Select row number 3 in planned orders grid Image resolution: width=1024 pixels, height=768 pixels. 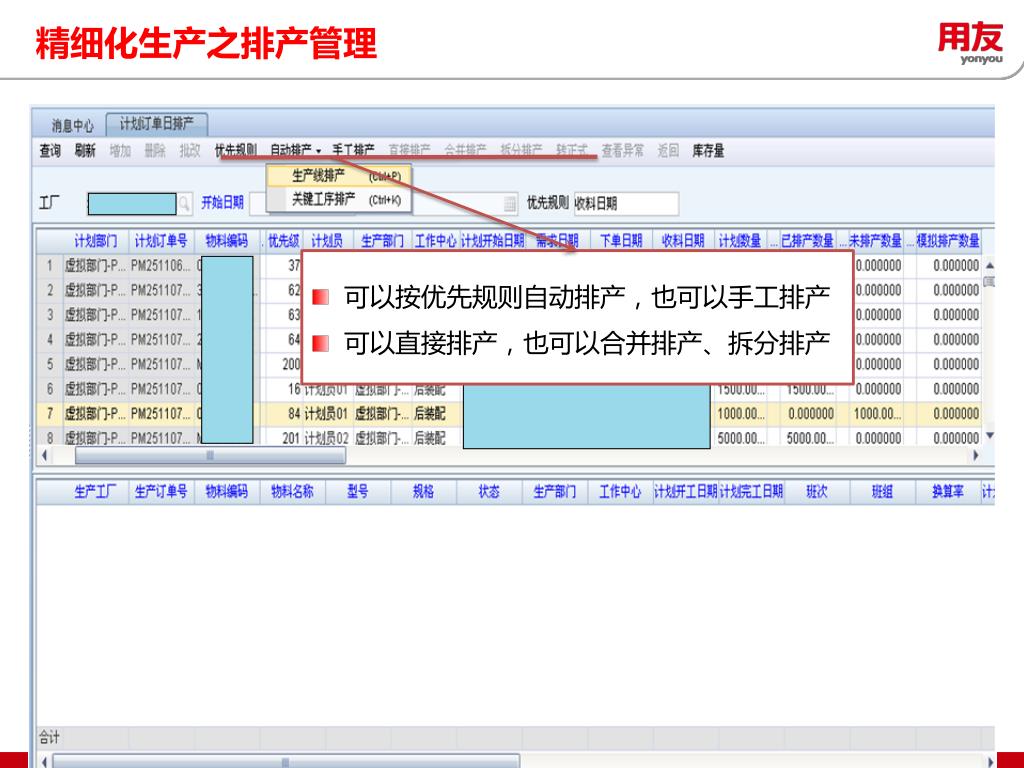50,315
